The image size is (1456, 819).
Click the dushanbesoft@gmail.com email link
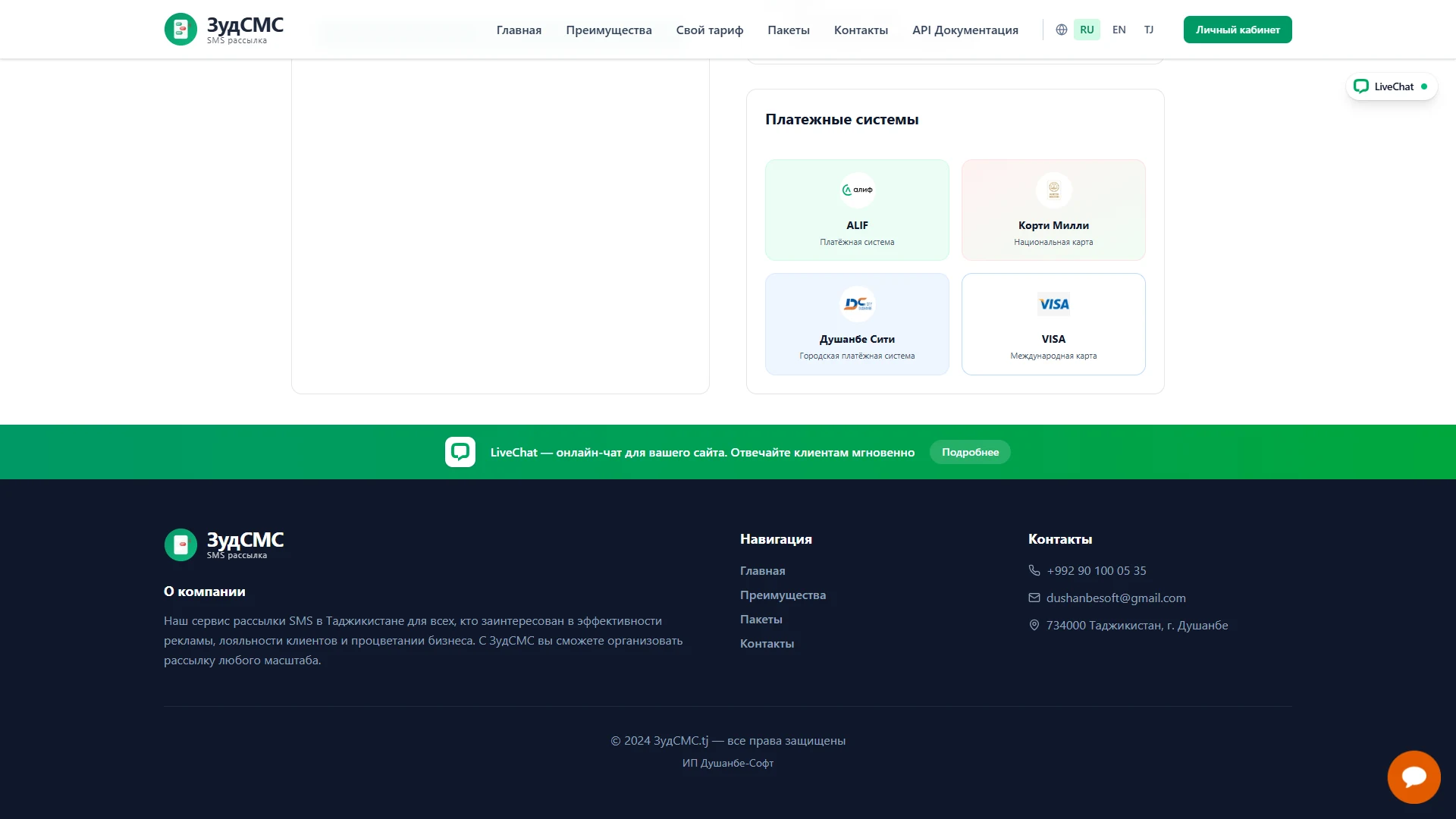(x=1116, y=598)
